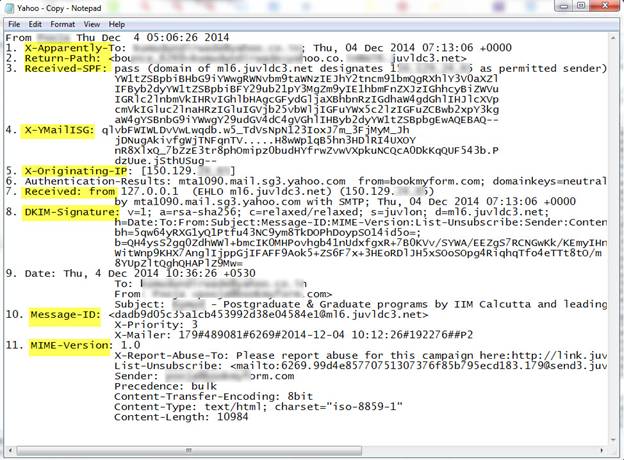Maximize the Notepad window
624x460 pixels.
581,6
